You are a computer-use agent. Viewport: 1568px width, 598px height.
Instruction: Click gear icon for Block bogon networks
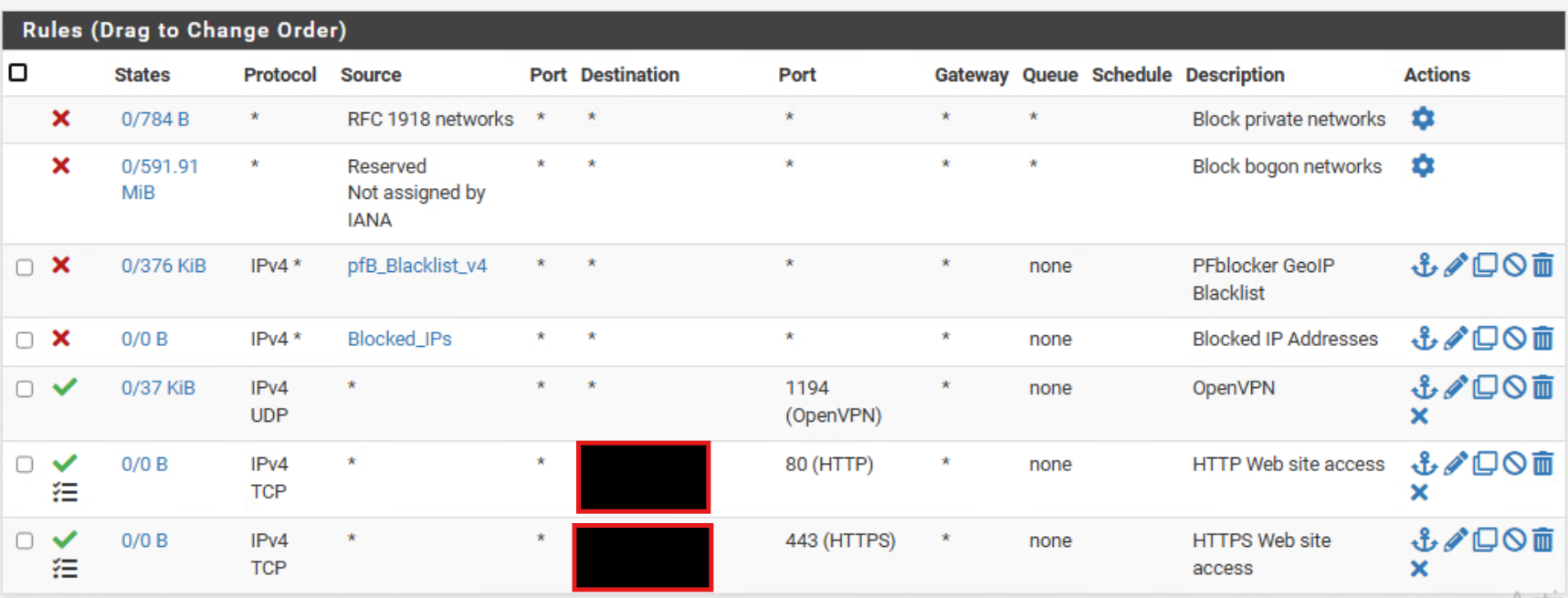point(1422,166)
